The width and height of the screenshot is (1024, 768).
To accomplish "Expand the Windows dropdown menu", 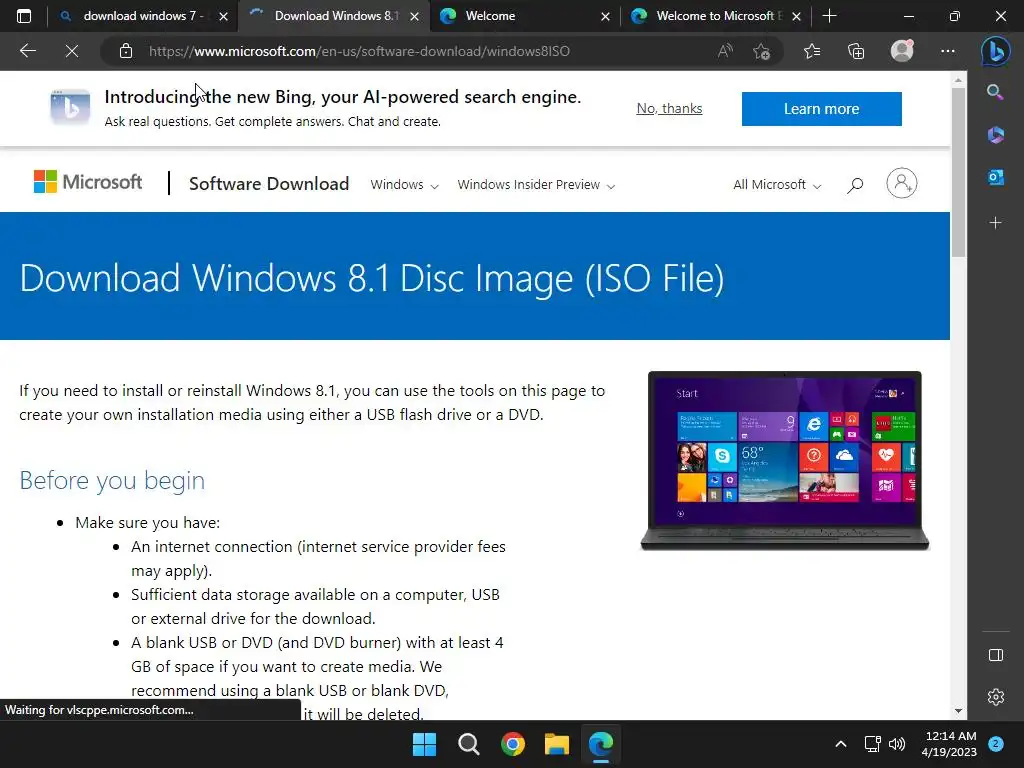I will (x=404, y=185).
